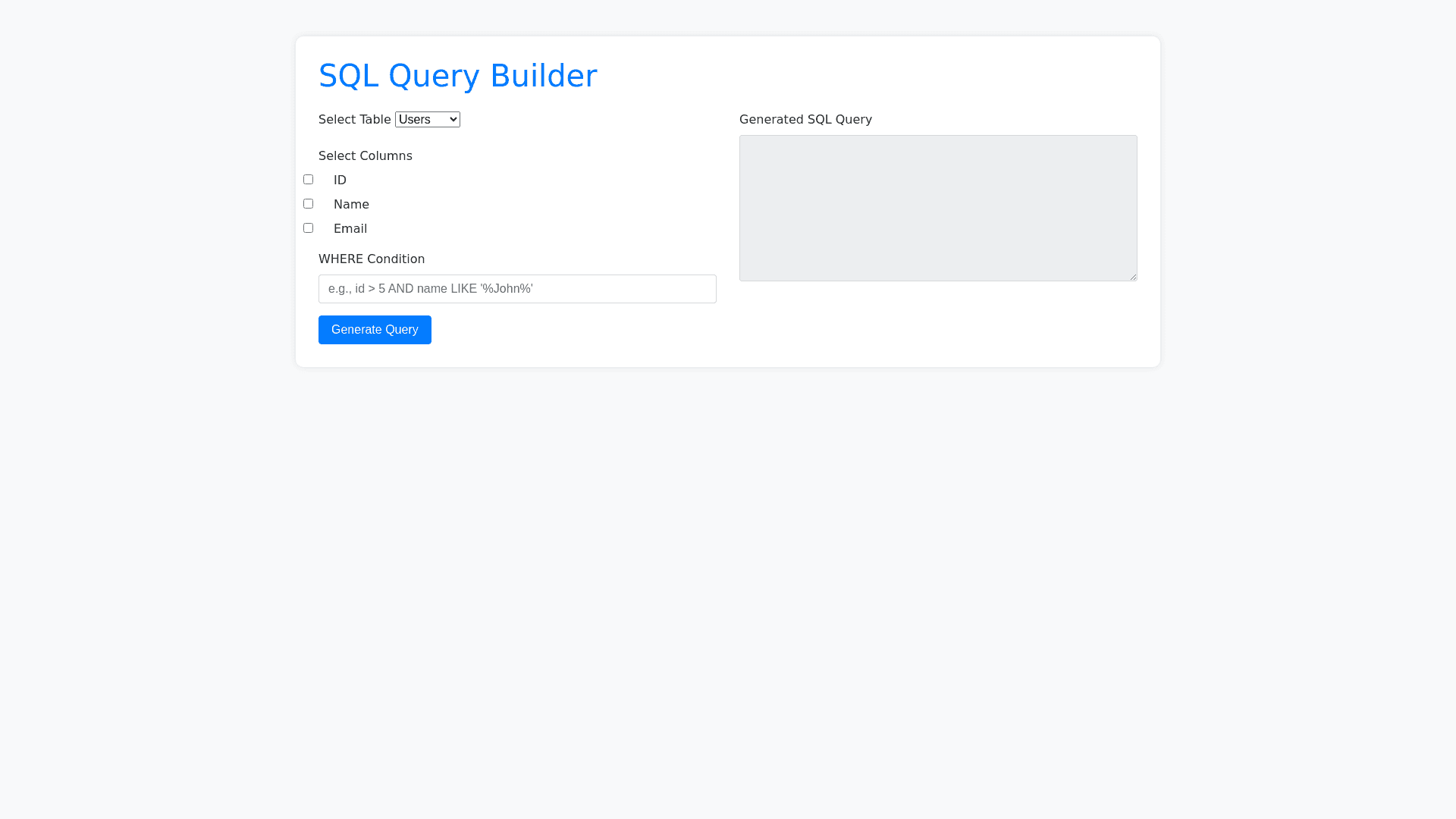
Task: Click the ID label text
Action: [340, 180]
